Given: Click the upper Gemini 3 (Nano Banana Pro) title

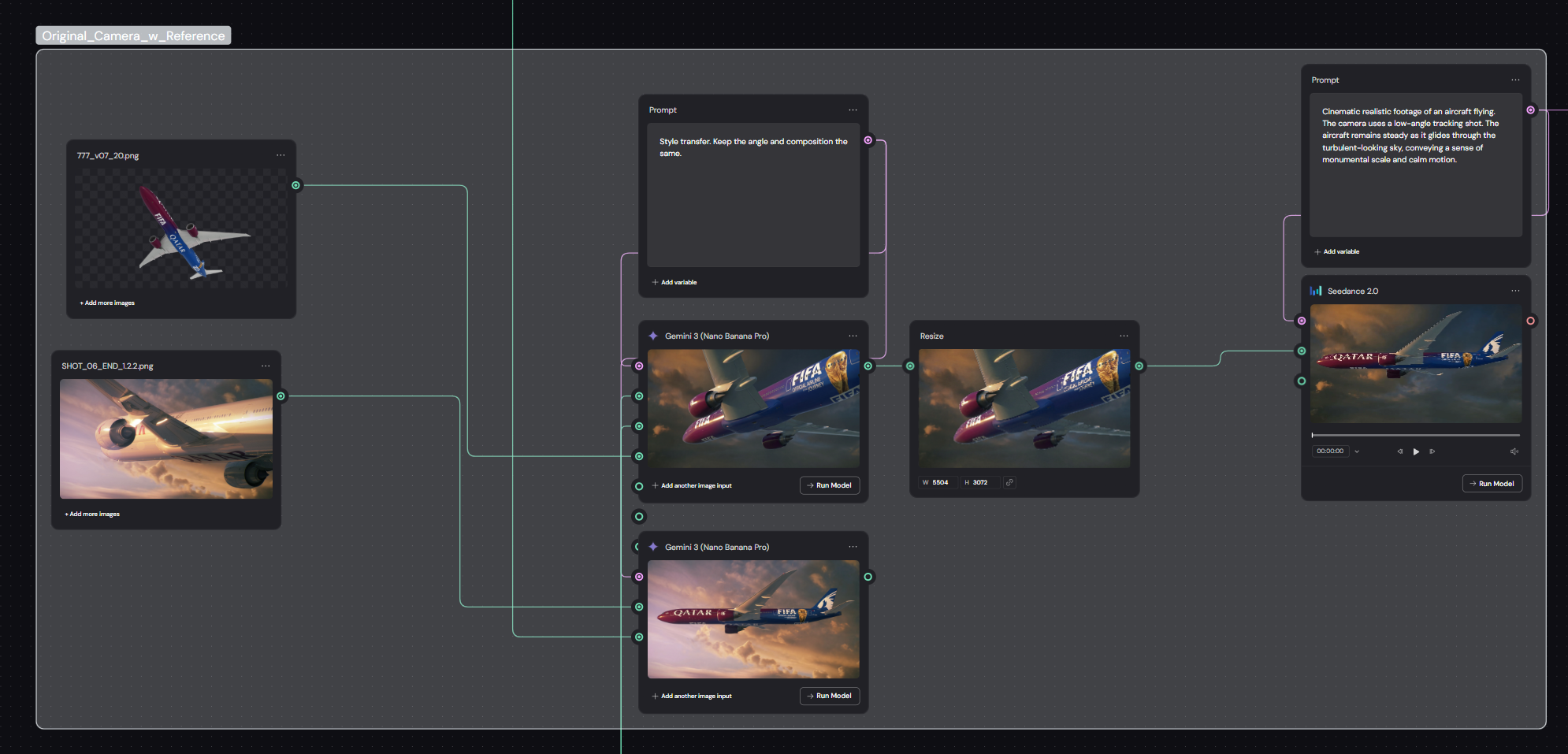Looking at the screenshot, I should pyautogui.click(x=716, y=336).
